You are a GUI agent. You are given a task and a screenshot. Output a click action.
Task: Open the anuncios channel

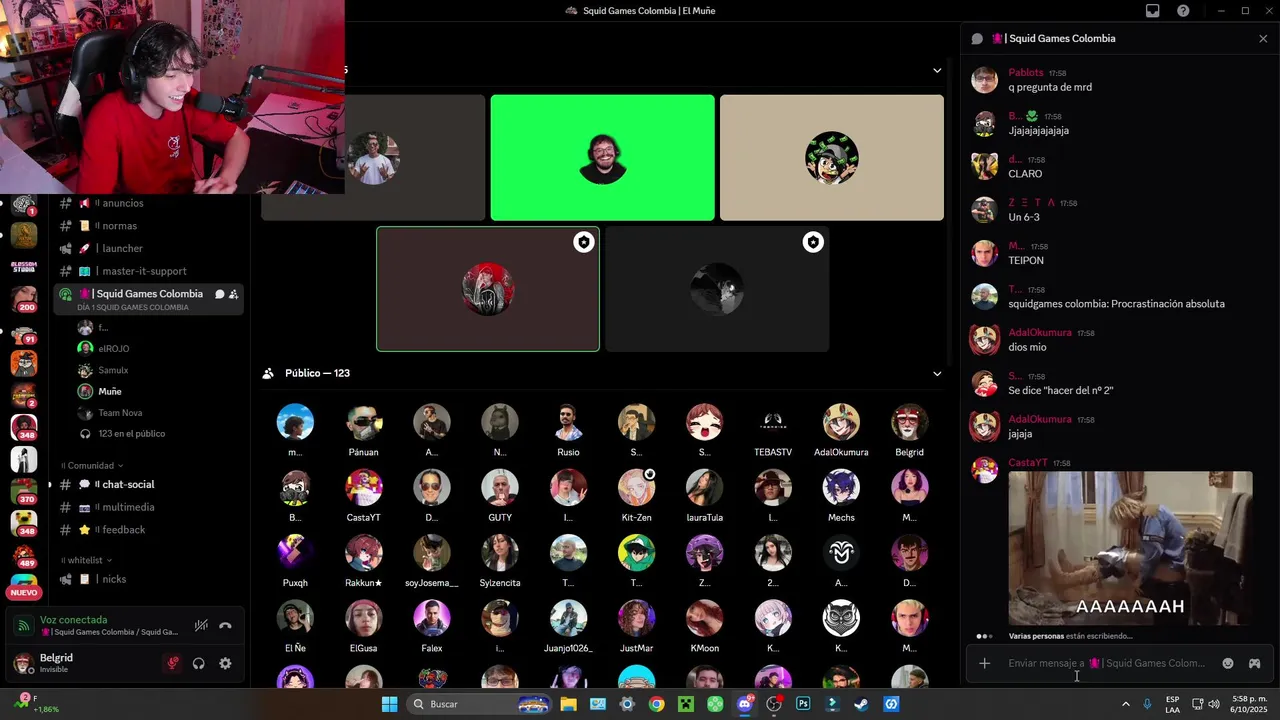tap(148, 203)
